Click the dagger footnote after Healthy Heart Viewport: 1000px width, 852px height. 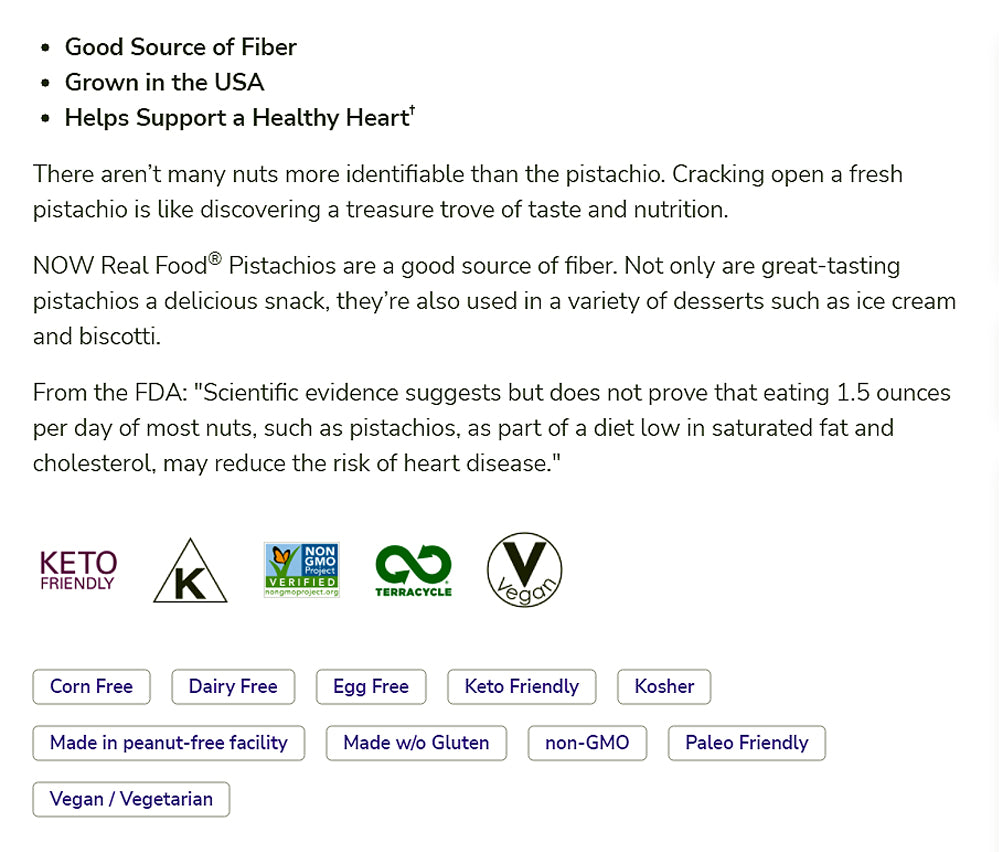tap(412, 112)
